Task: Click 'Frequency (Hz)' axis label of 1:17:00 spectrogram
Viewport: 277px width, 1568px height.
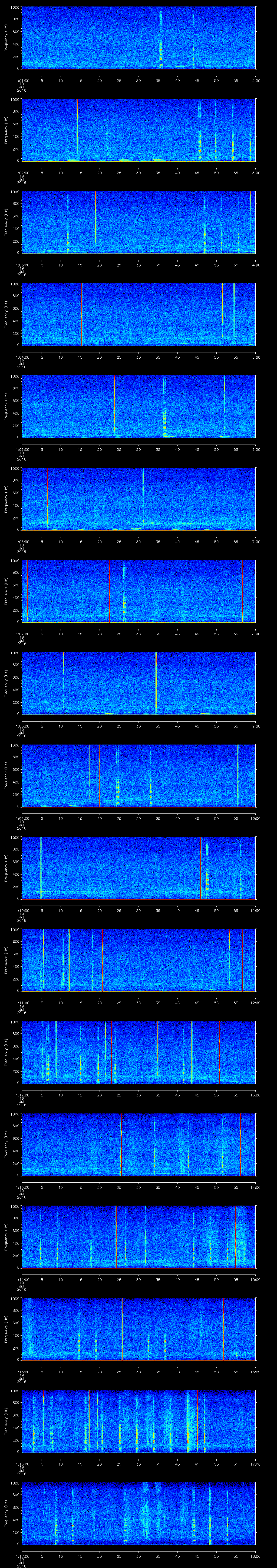Action: [6, 1513]
